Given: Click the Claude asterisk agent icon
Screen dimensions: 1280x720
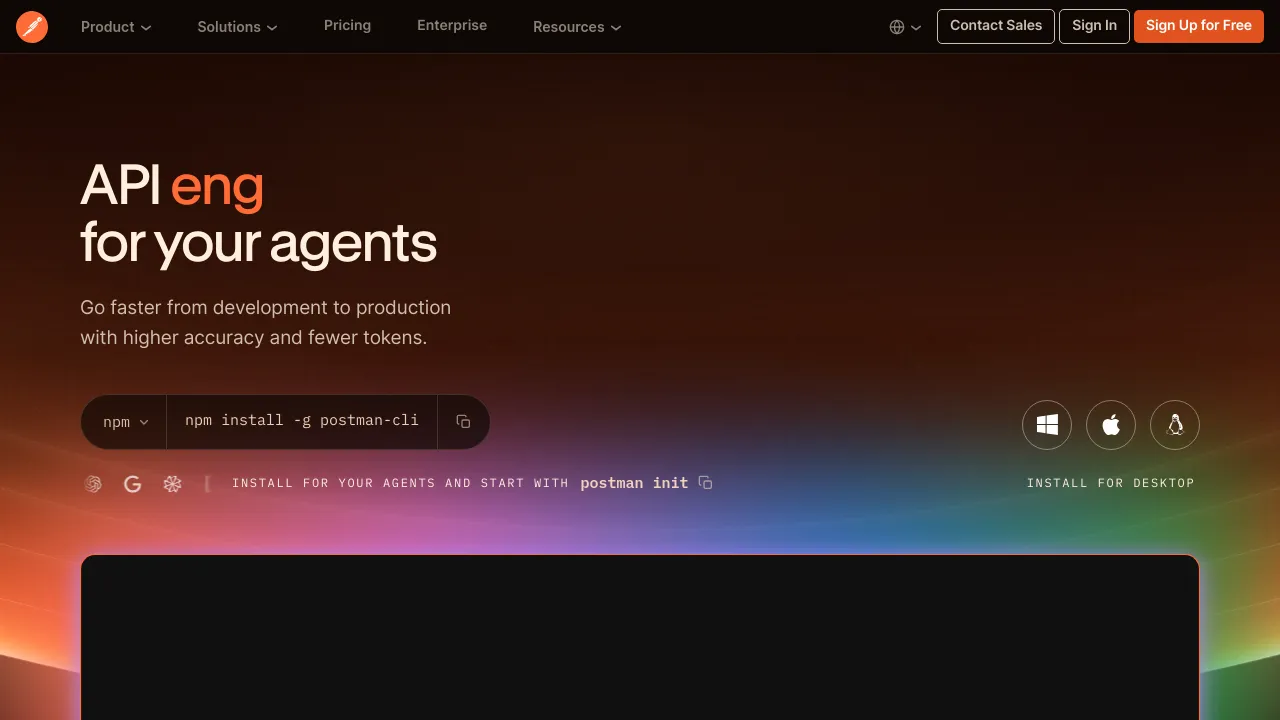Looking at the screenshot, I should click(173, 484).
